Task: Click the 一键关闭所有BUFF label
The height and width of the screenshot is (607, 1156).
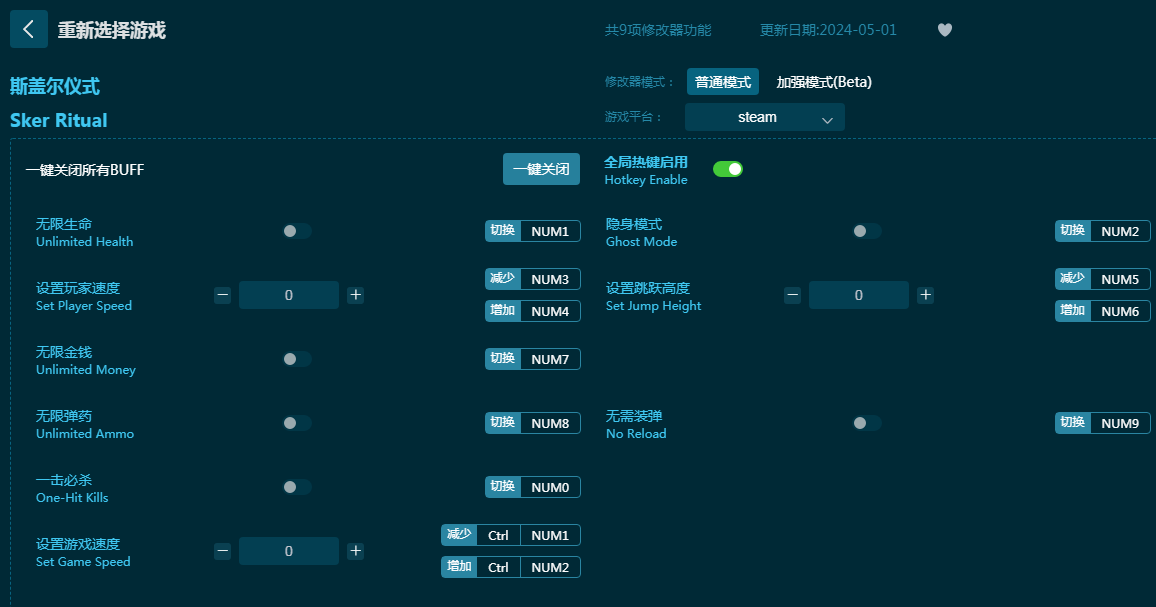Action: coord(85,170)
